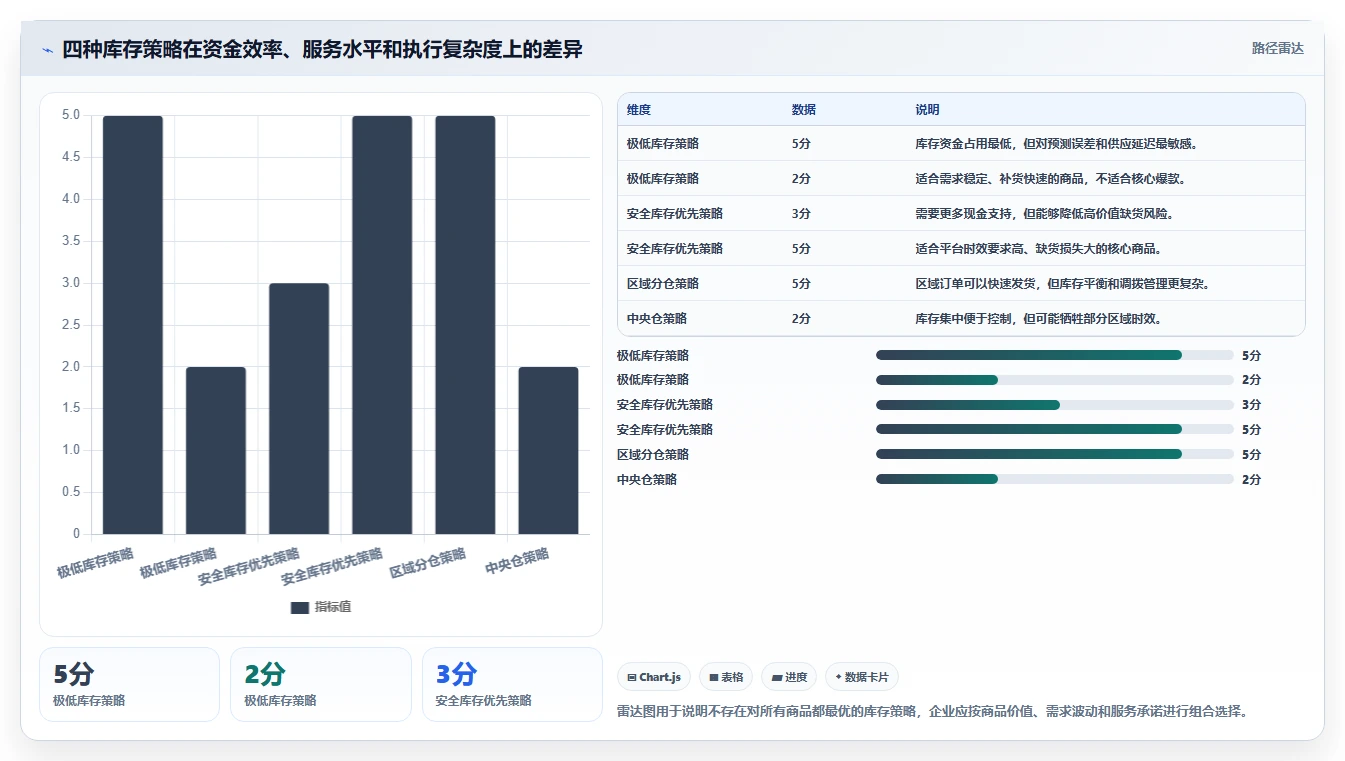The image size is (1345, 761).
Task: Click the 区域分仓策略 label in the progress list
Action: [653, 455]
